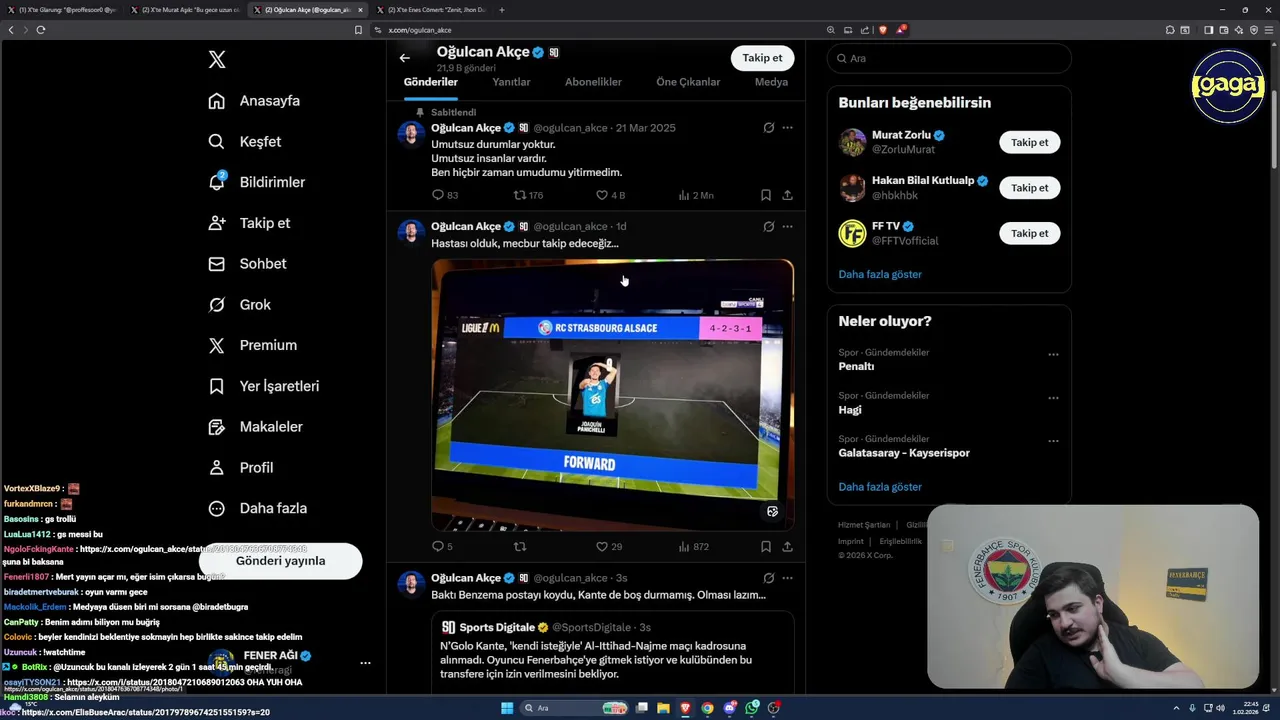Share the 'Hastası olduk' post
This screenshot has height=720, width=1280.
[x=787, y=546]
